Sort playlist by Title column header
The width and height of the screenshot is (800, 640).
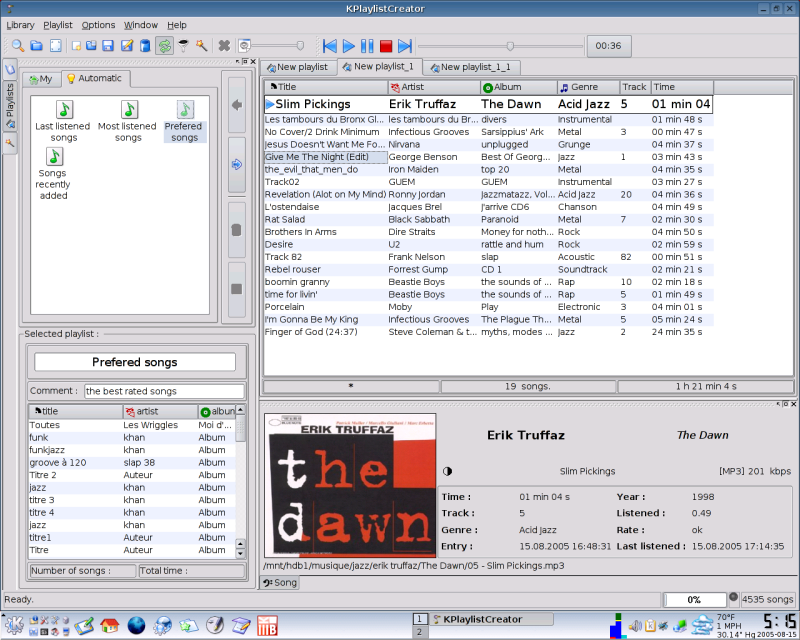pos(326,87)
